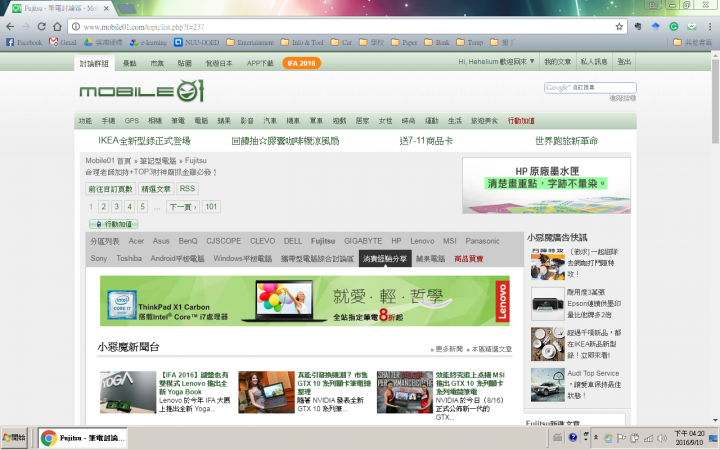The image size is (720, 450).
Task: Click the Google custom search field
Action: pos(590,88)
